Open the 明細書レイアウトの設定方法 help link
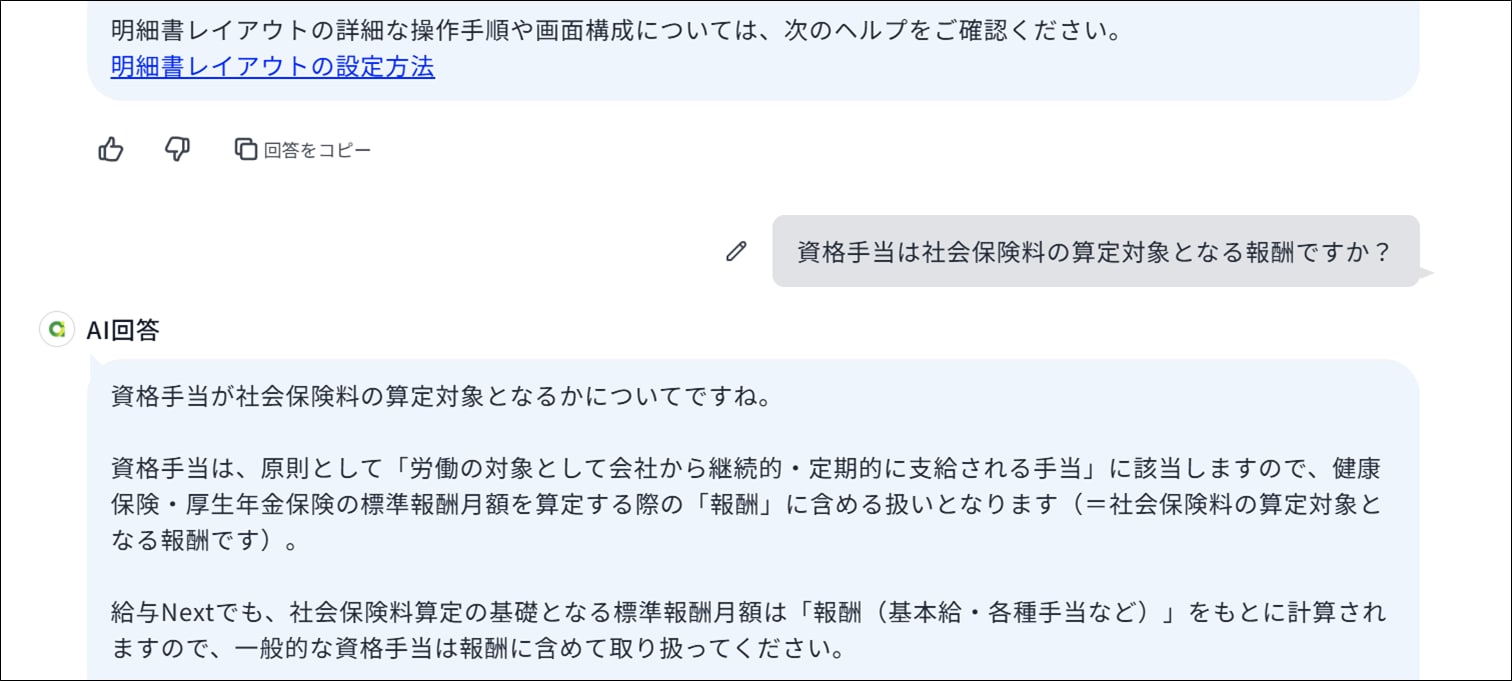This screenshot has height=681, width=1512. point(272,67)
